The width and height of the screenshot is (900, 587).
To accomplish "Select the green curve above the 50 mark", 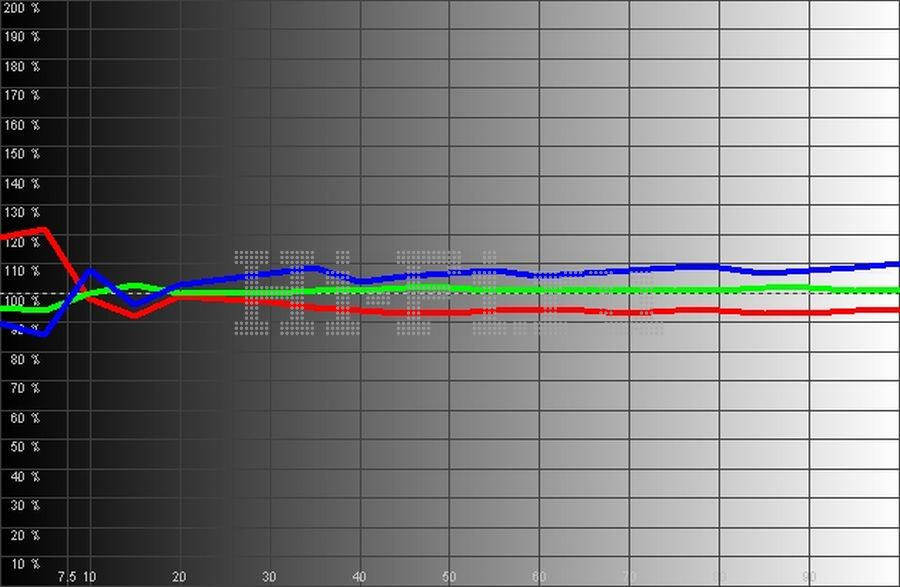I will point(449,289).
